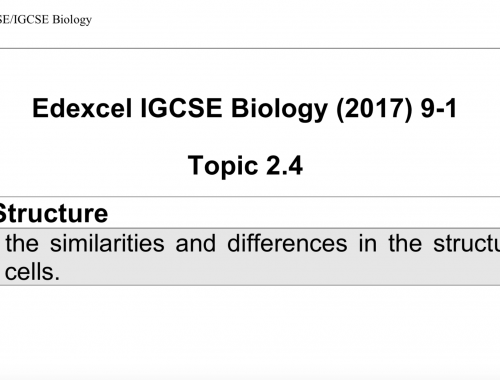The image size is (500, 380).
Task: Click the word "Topic" in the subtitle
Action: [223, 166]
